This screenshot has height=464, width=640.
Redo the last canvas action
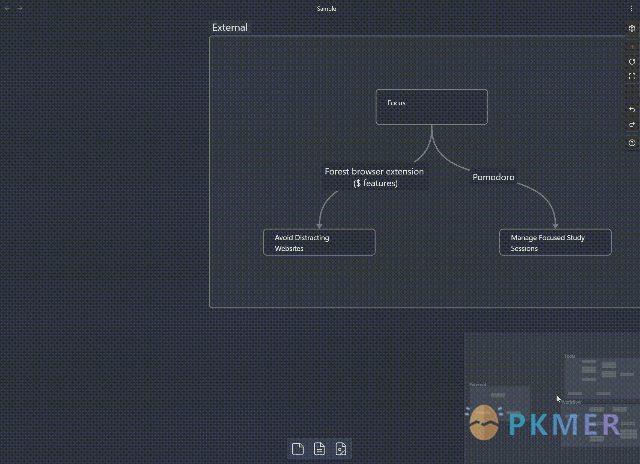click(x=632, y=124)
